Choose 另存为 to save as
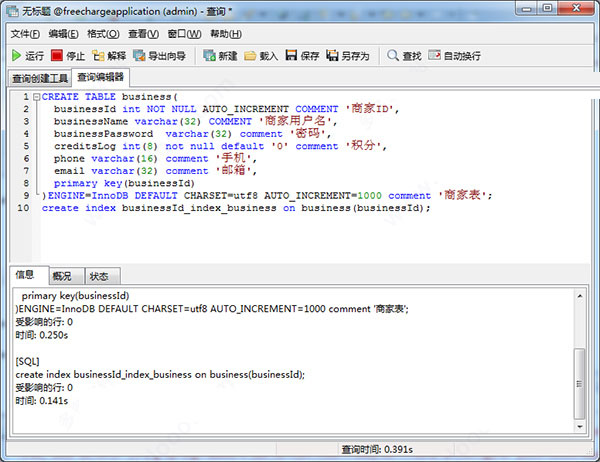This screenshot has height=462, width=600. [347, 56]
